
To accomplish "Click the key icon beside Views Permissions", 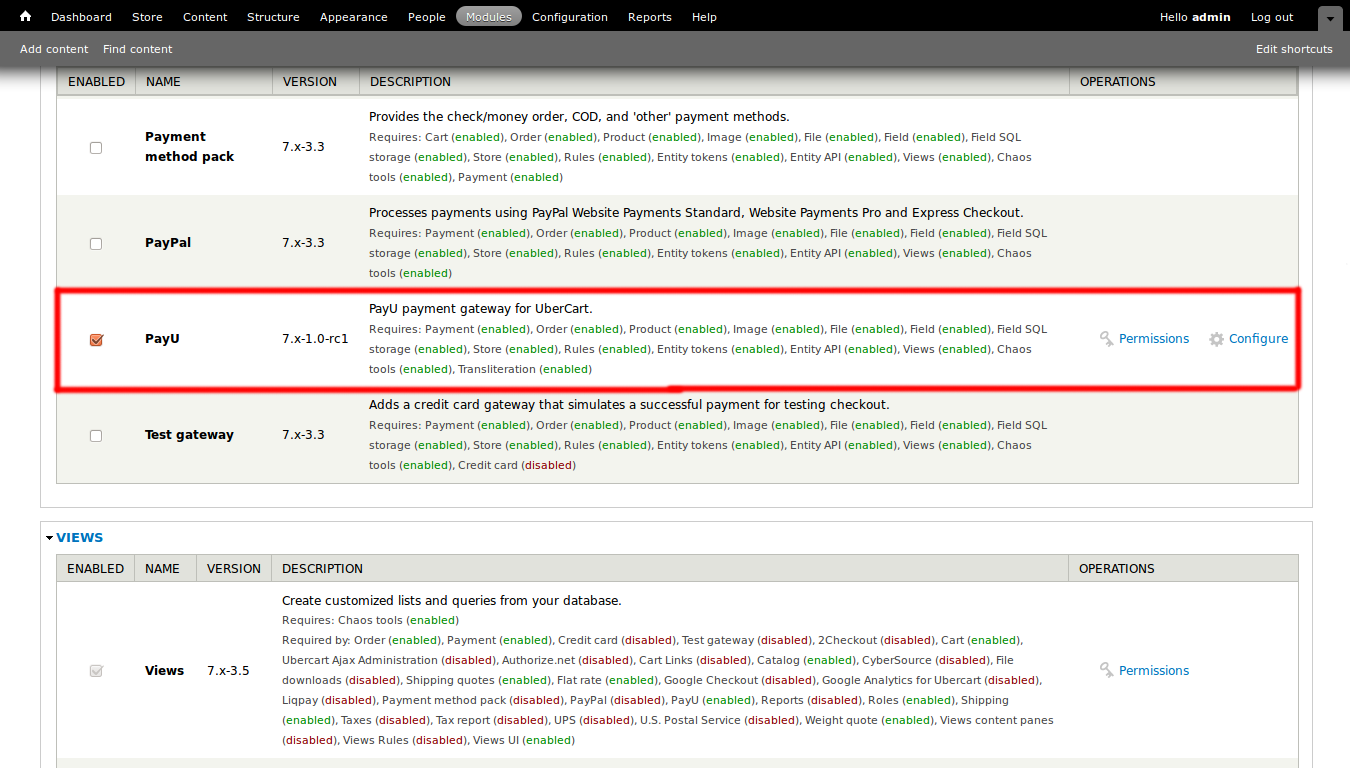I will tap(1107, 671).
